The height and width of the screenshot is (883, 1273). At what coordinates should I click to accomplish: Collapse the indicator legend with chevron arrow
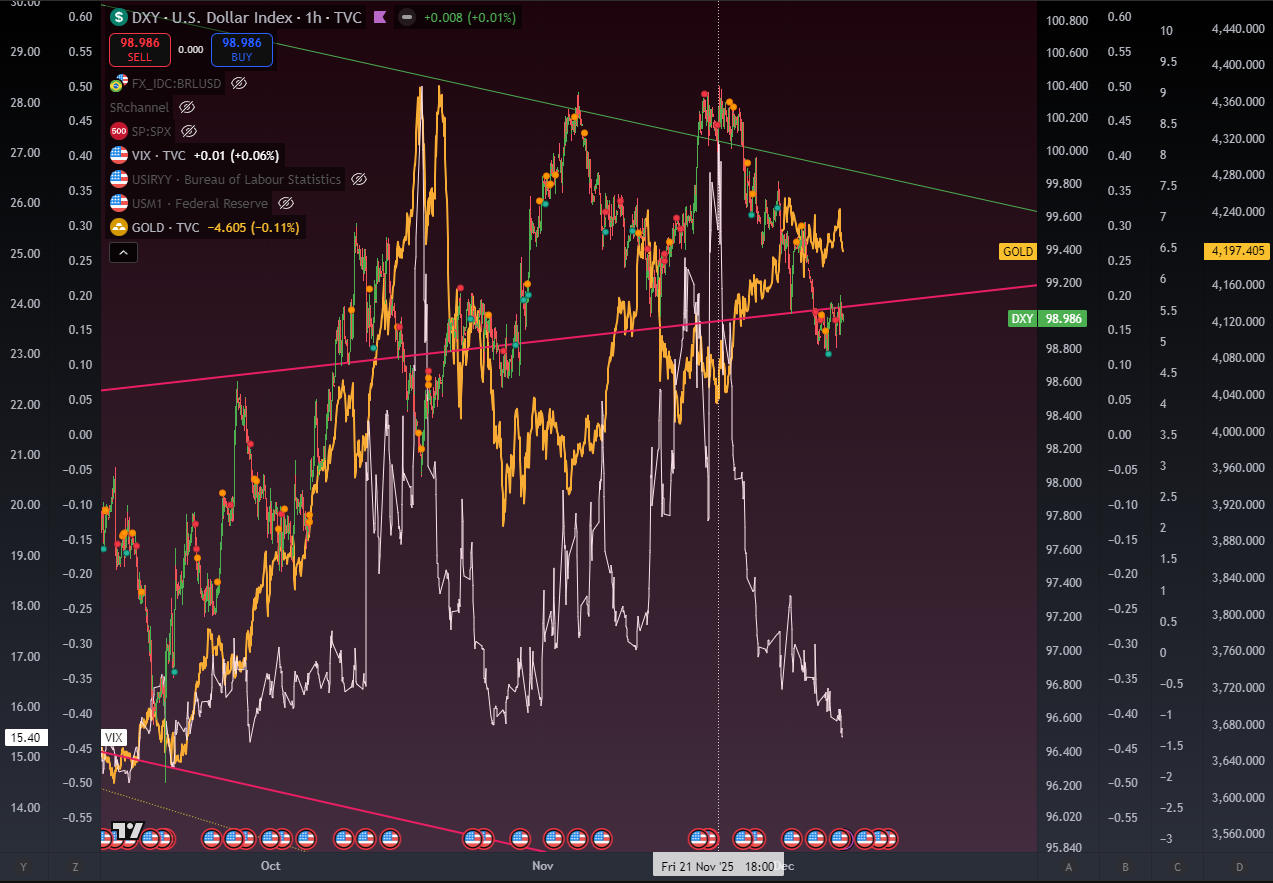point(123,254)
